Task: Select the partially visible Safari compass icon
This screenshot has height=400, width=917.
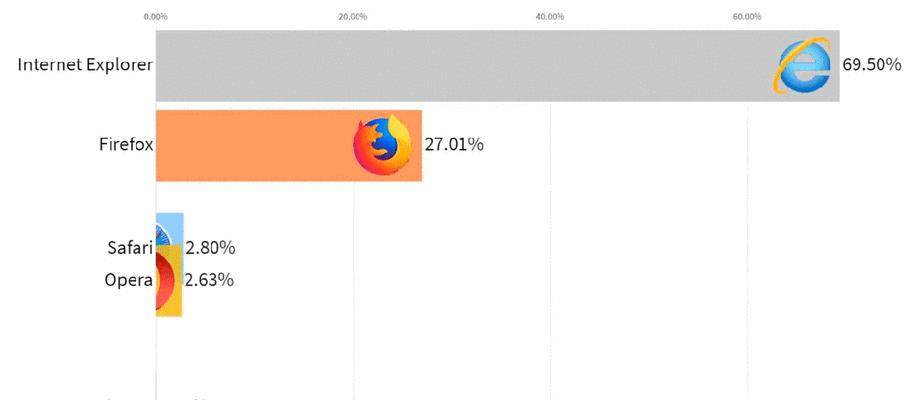Action: [164, 233]
